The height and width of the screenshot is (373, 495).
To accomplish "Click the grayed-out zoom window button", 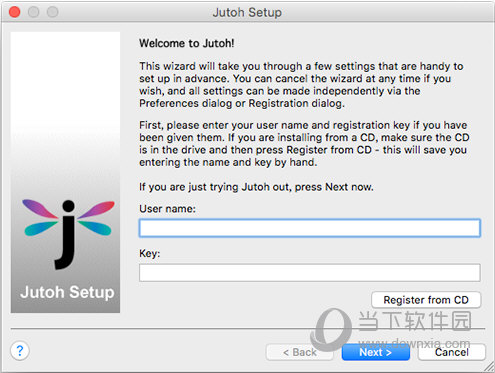I will pyautogui.click(x=52, y=12).
